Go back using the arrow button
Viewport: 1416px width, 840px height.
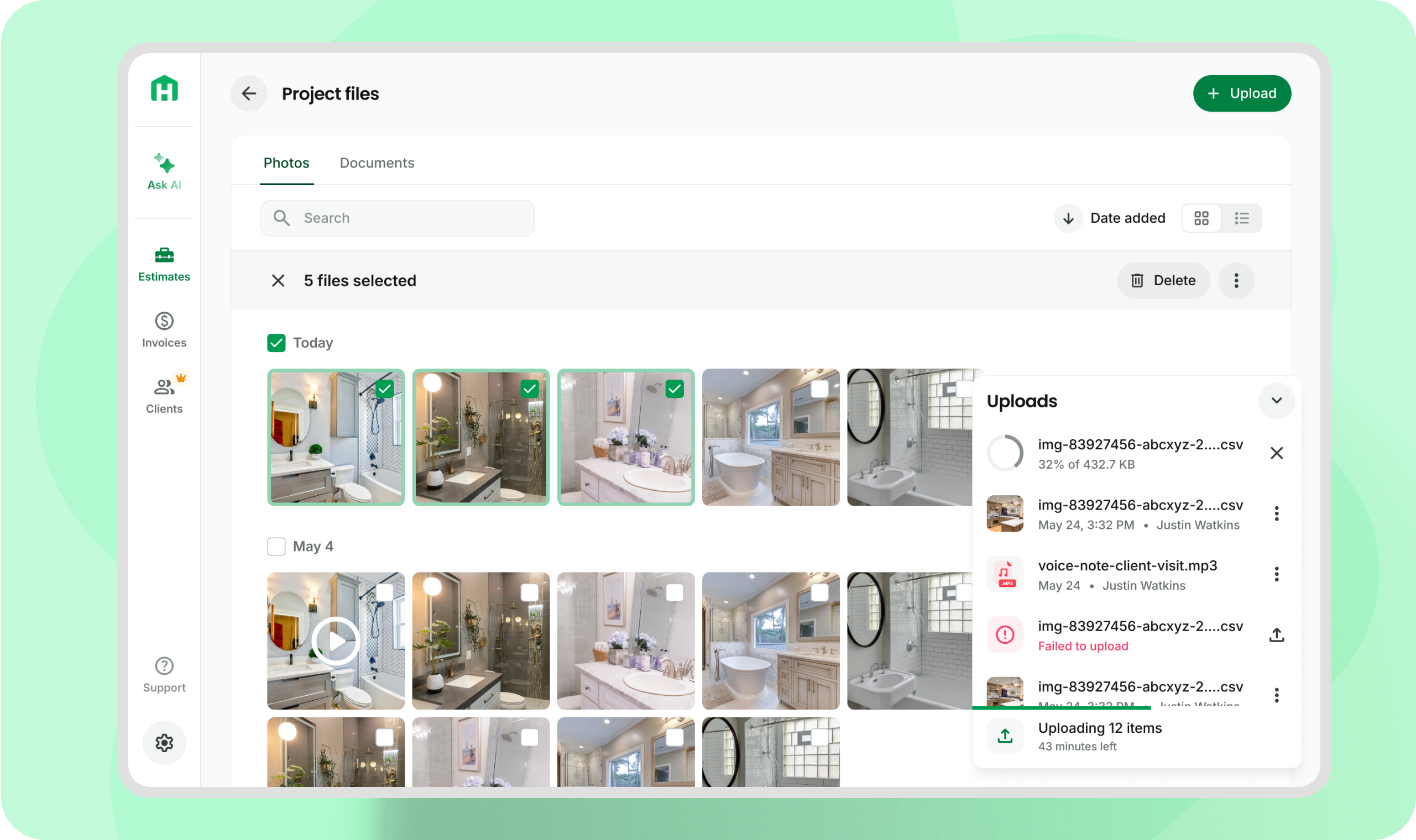click(249, 93)
